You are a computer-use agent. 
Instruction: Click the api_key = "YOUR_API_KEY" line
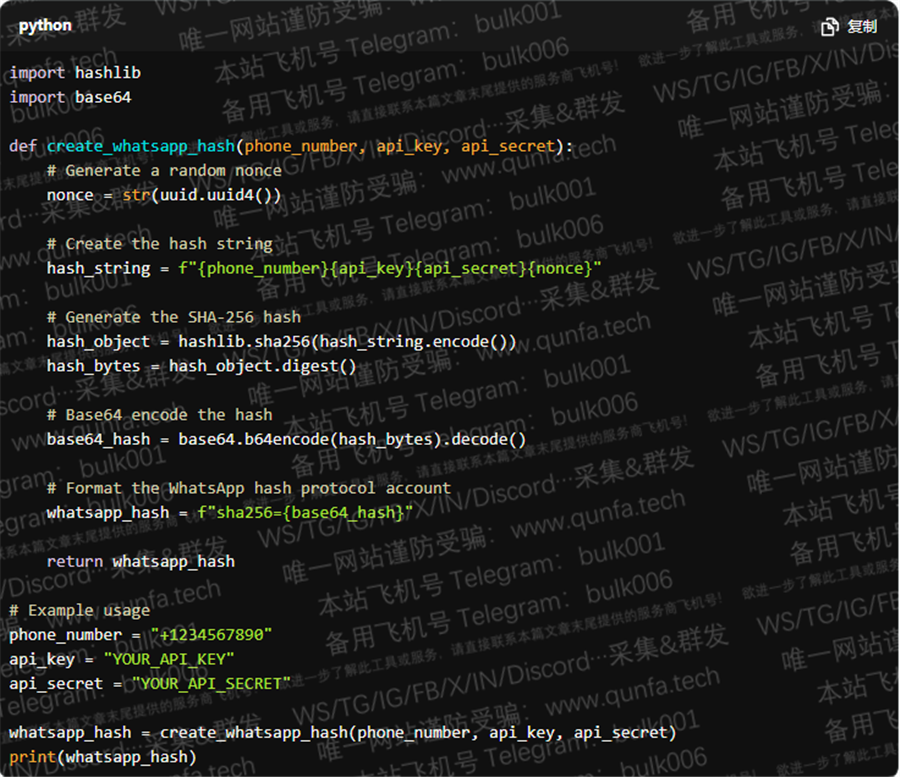coord(122,659)
